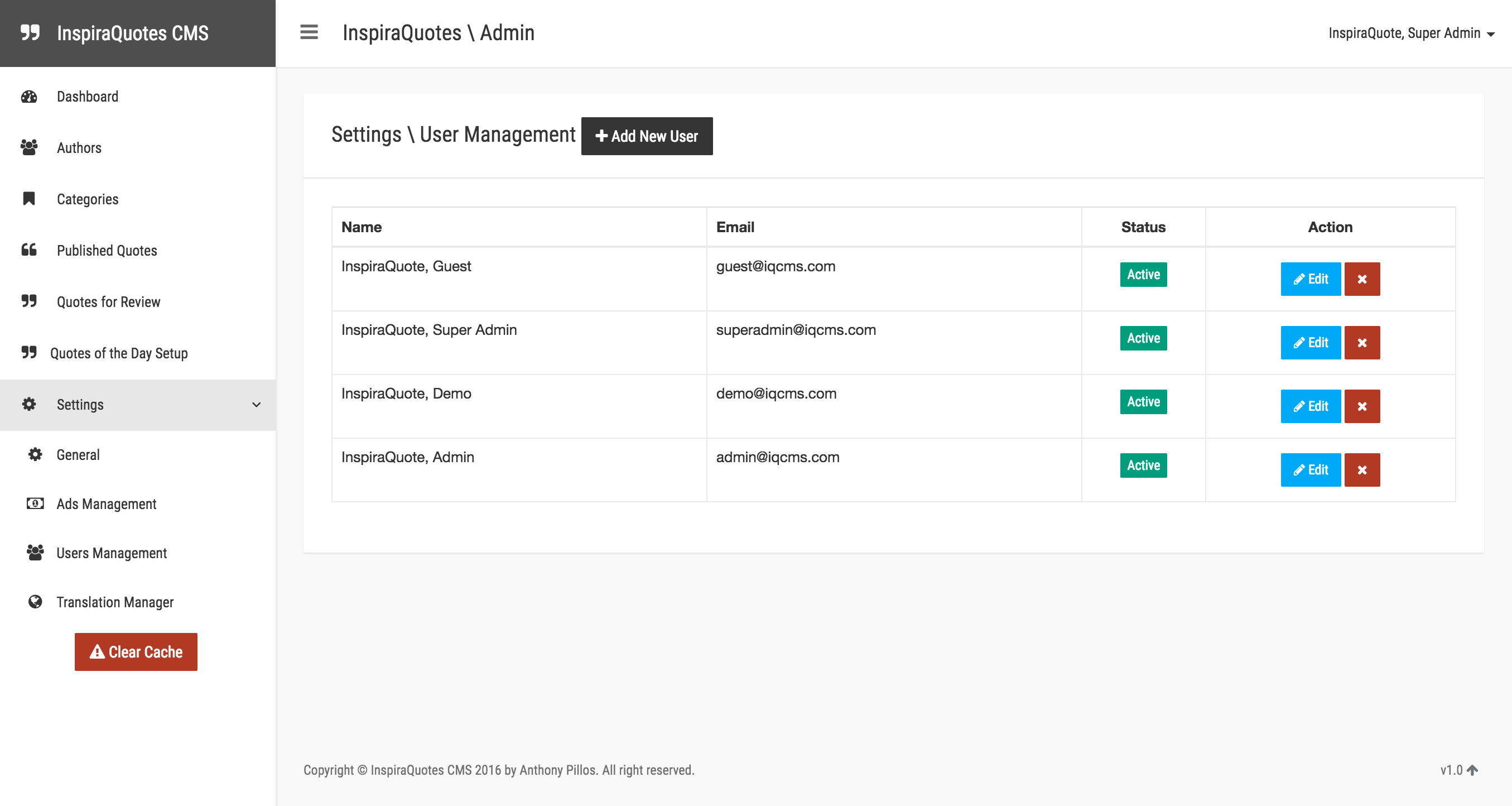Toggle Active status for Guest user

pos(1143,274)
